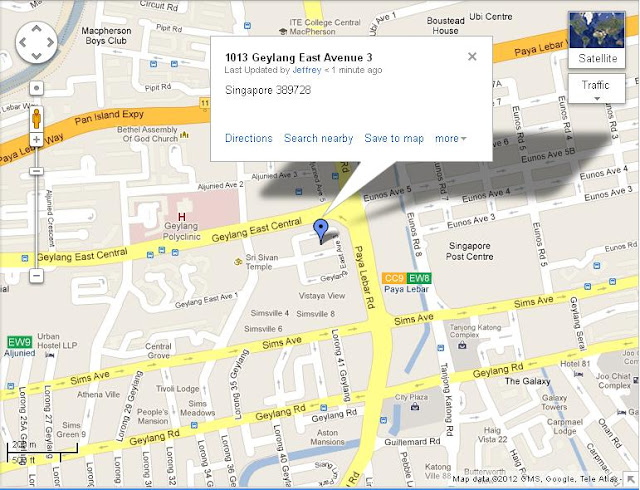Click the Geylang Polyclinic hospital H icon
The width and height of the screenshot is (640, 490).
[x=182, y=216]
